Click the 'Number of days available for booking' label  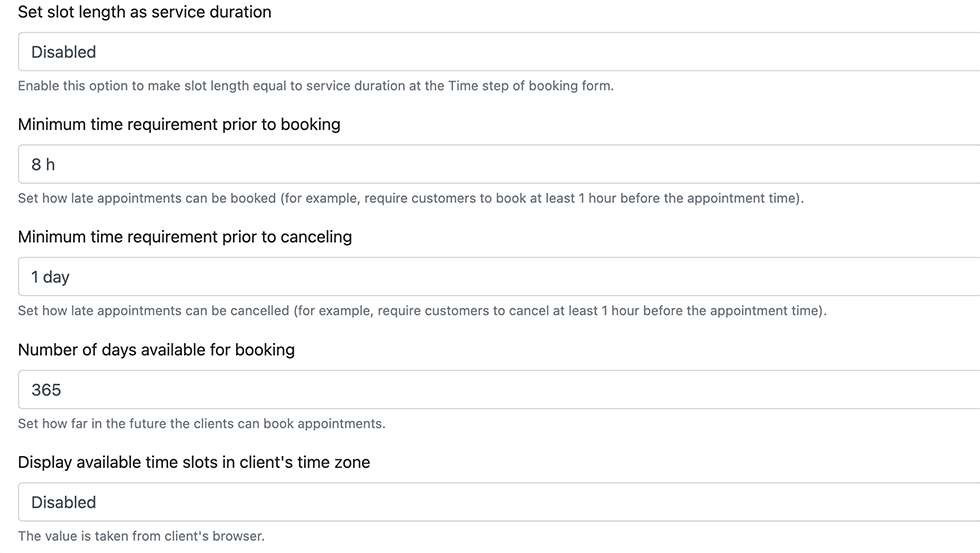click(156, 350)
